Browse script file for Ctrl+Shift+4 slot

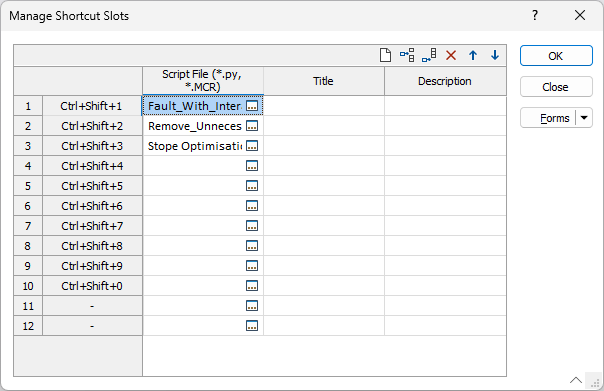tap(252, 166)
